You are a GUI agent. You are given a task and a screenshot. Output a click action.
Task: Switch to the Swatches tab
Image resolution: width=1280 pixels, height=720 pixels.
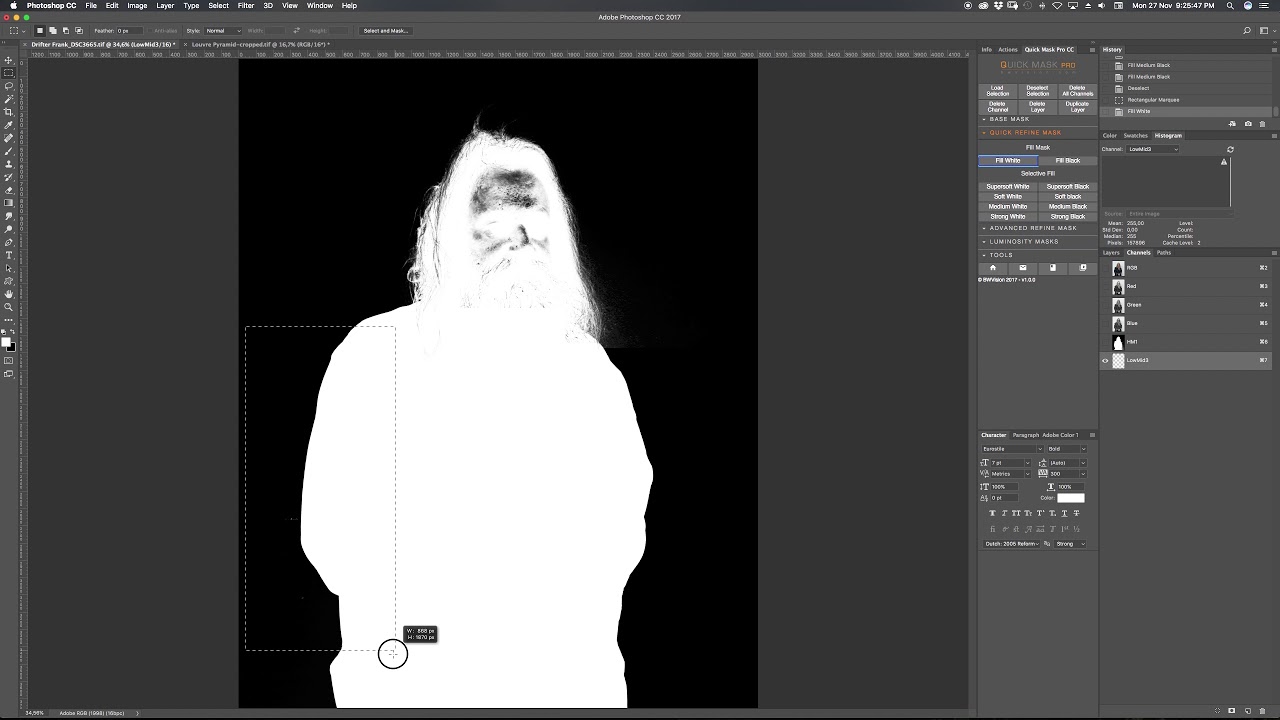point(1136,135)
